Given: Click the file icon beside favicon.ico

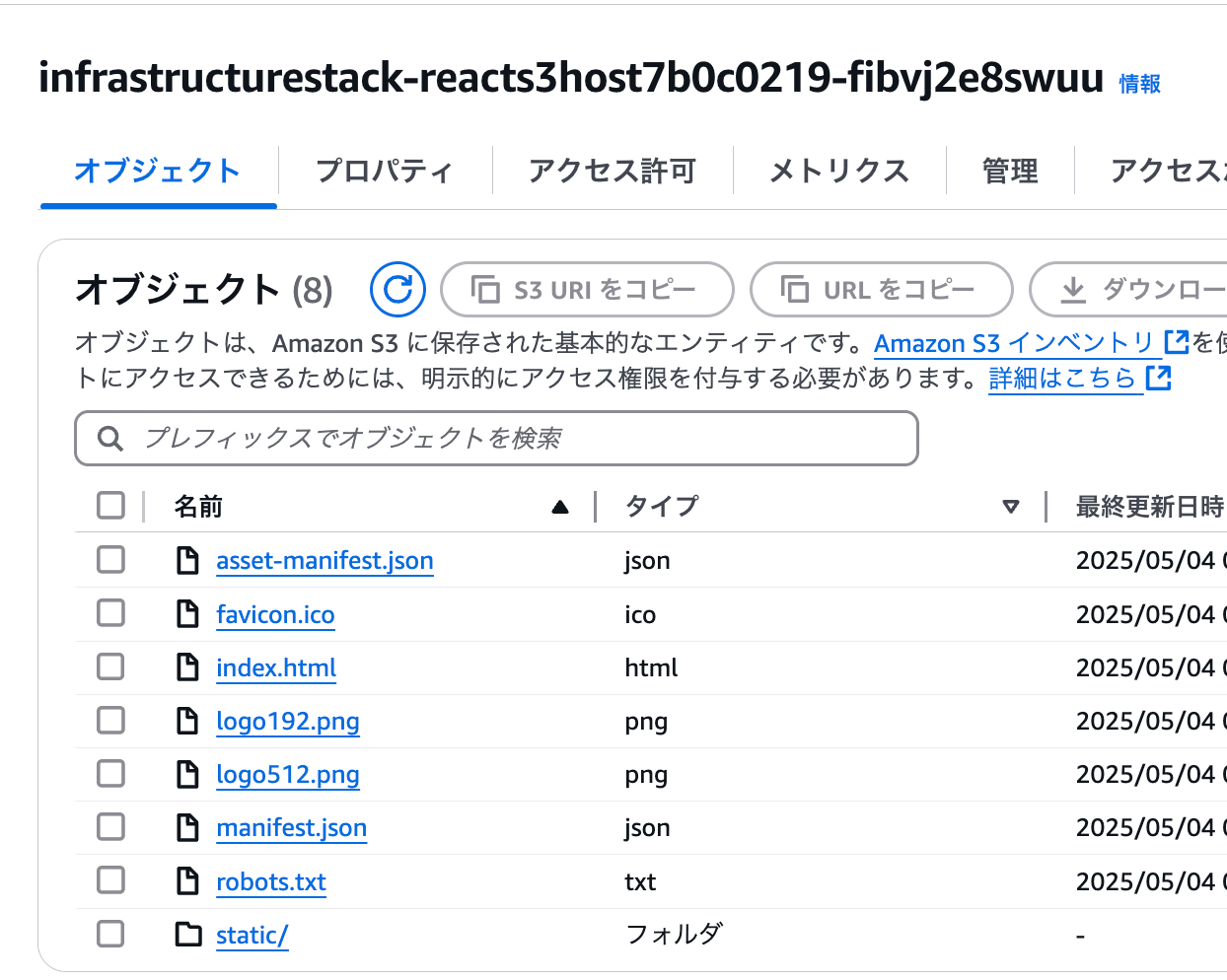Looking at the screenshot, I should click(x=187, y=614).
